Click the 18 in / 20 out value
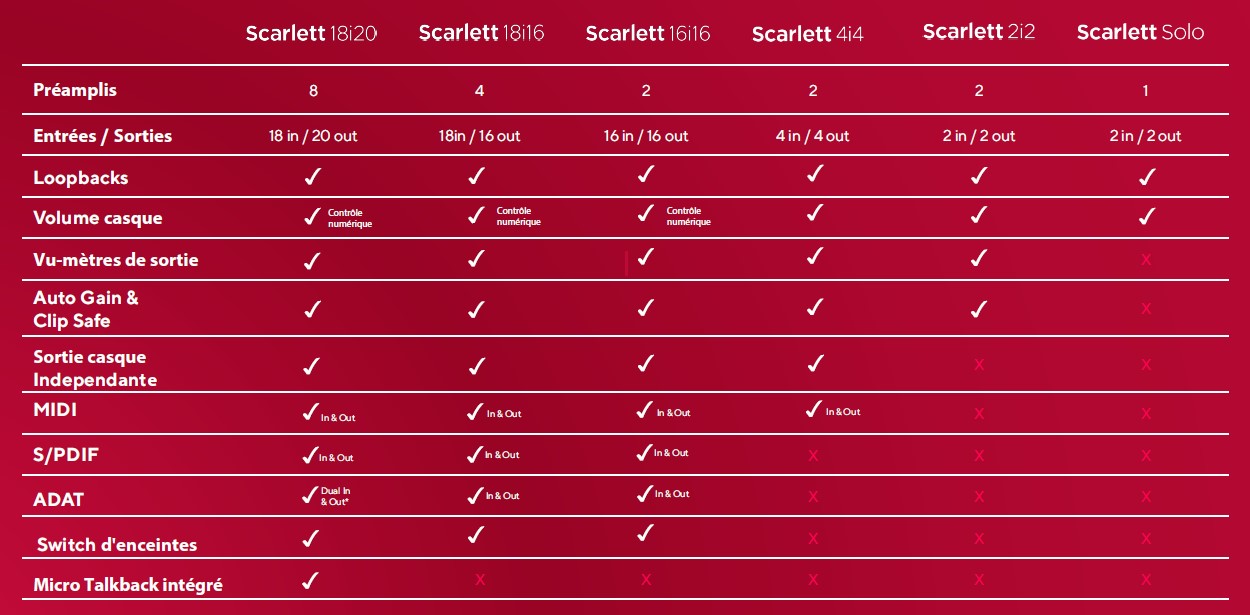Screen dimensions: 1250x615 tap(312, 136)
